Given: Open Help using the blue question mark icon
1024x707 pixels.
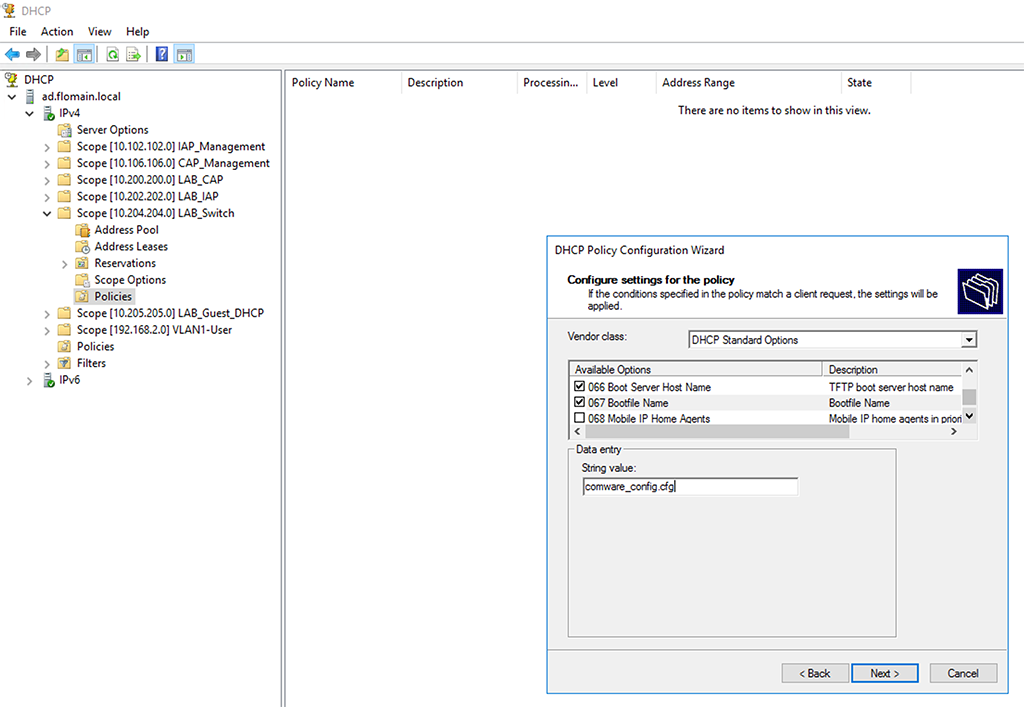Looking at the screenshot, I should click(x=161, y=54).
